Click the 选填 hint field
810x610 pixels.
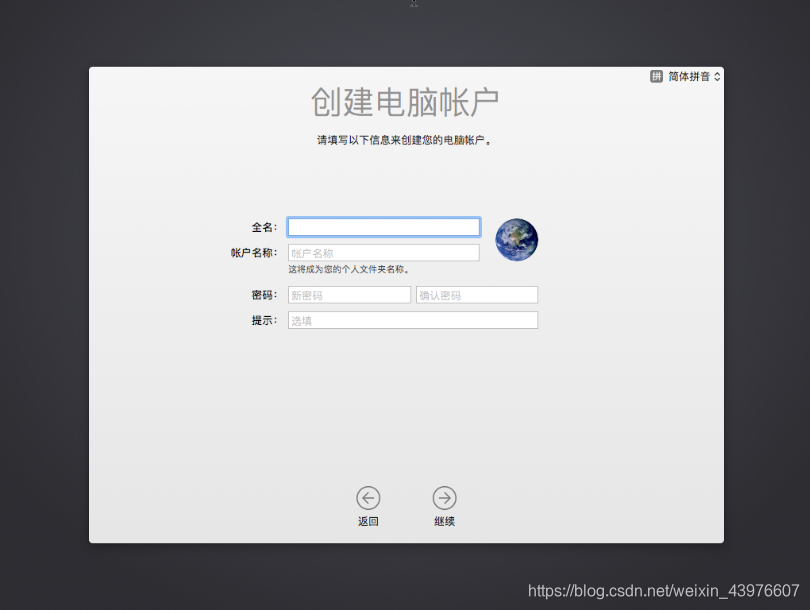[x=413, y=319]
